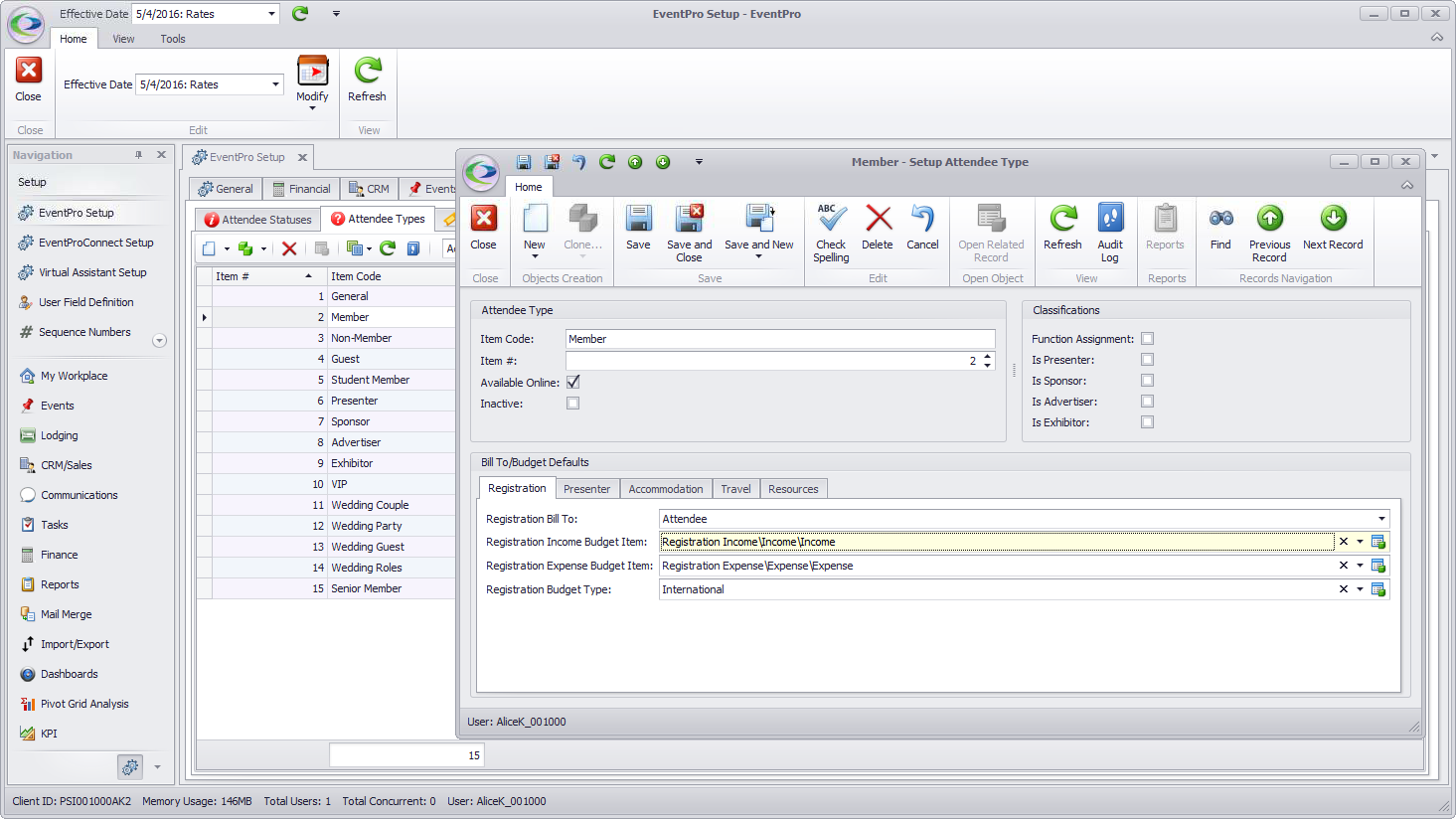Open the Financial setup tab

click(x=301, y=189)
